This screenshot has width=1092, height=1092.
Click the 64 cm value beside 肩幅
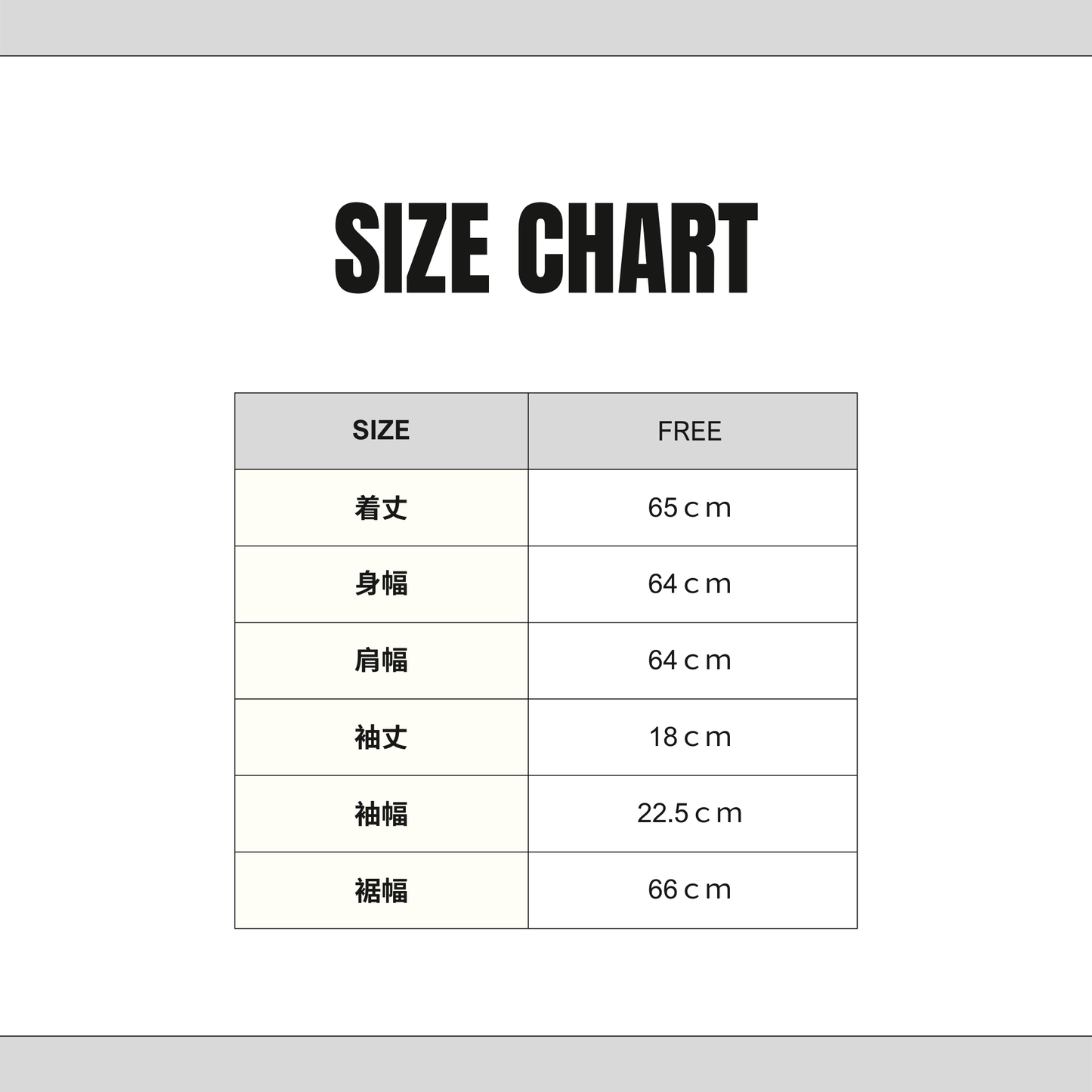coord(689,660)
